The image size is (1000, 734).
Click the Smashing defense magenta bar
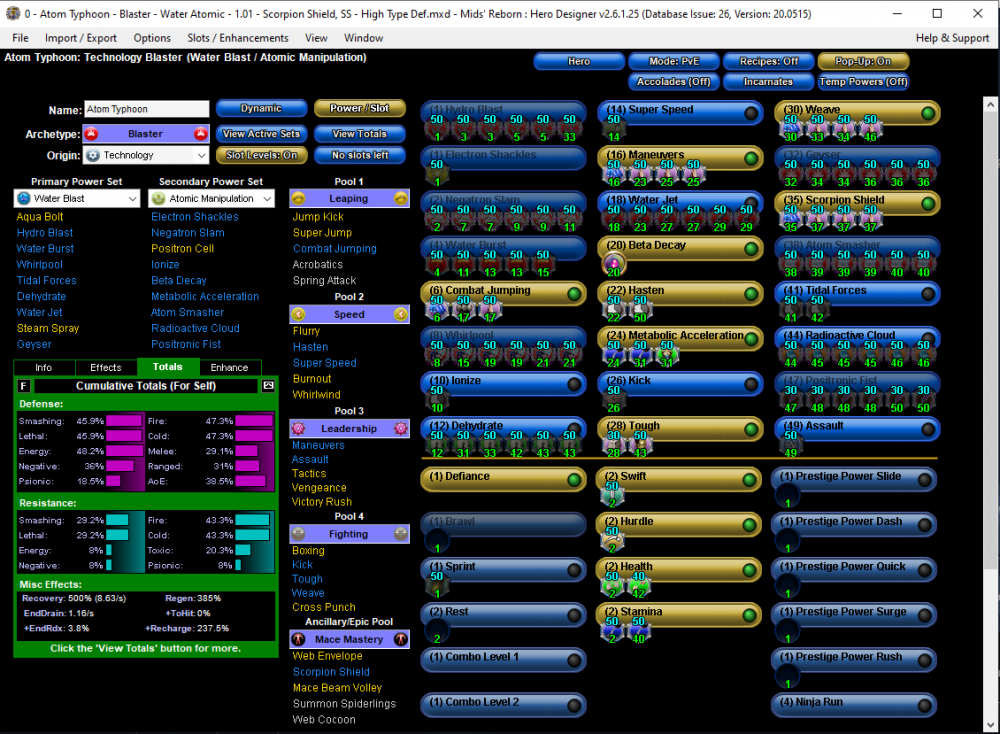point(124,421)
